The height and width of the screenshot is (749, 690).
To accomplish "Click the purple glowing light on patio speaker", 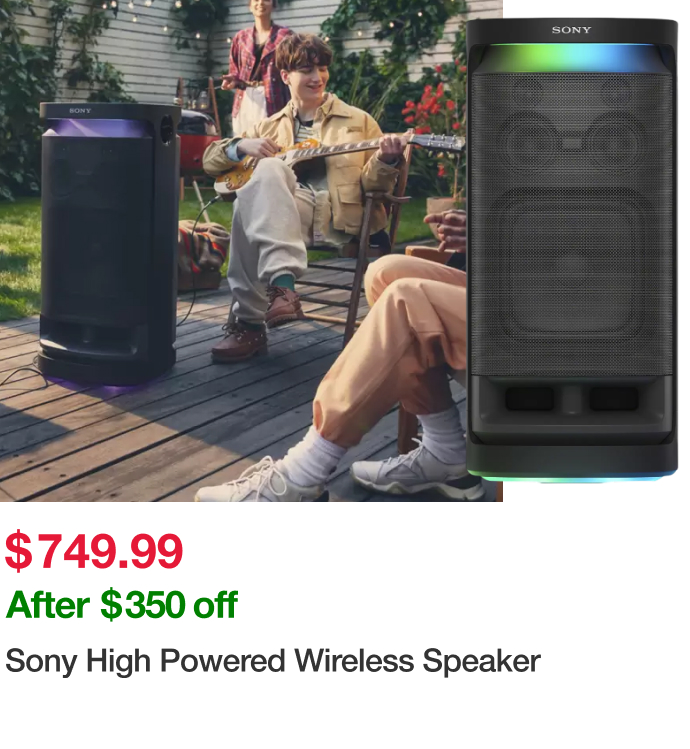I will pos(98,128).
